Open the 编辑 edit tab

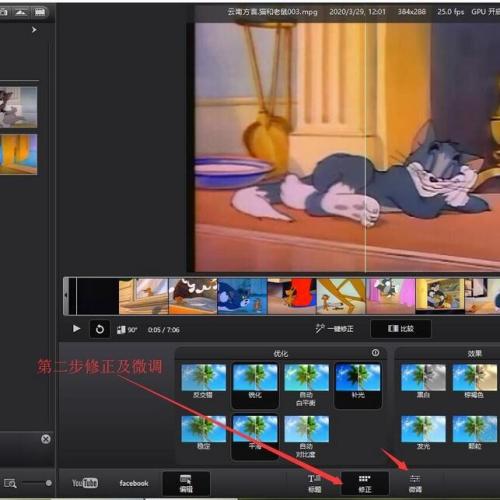point(186,484)
